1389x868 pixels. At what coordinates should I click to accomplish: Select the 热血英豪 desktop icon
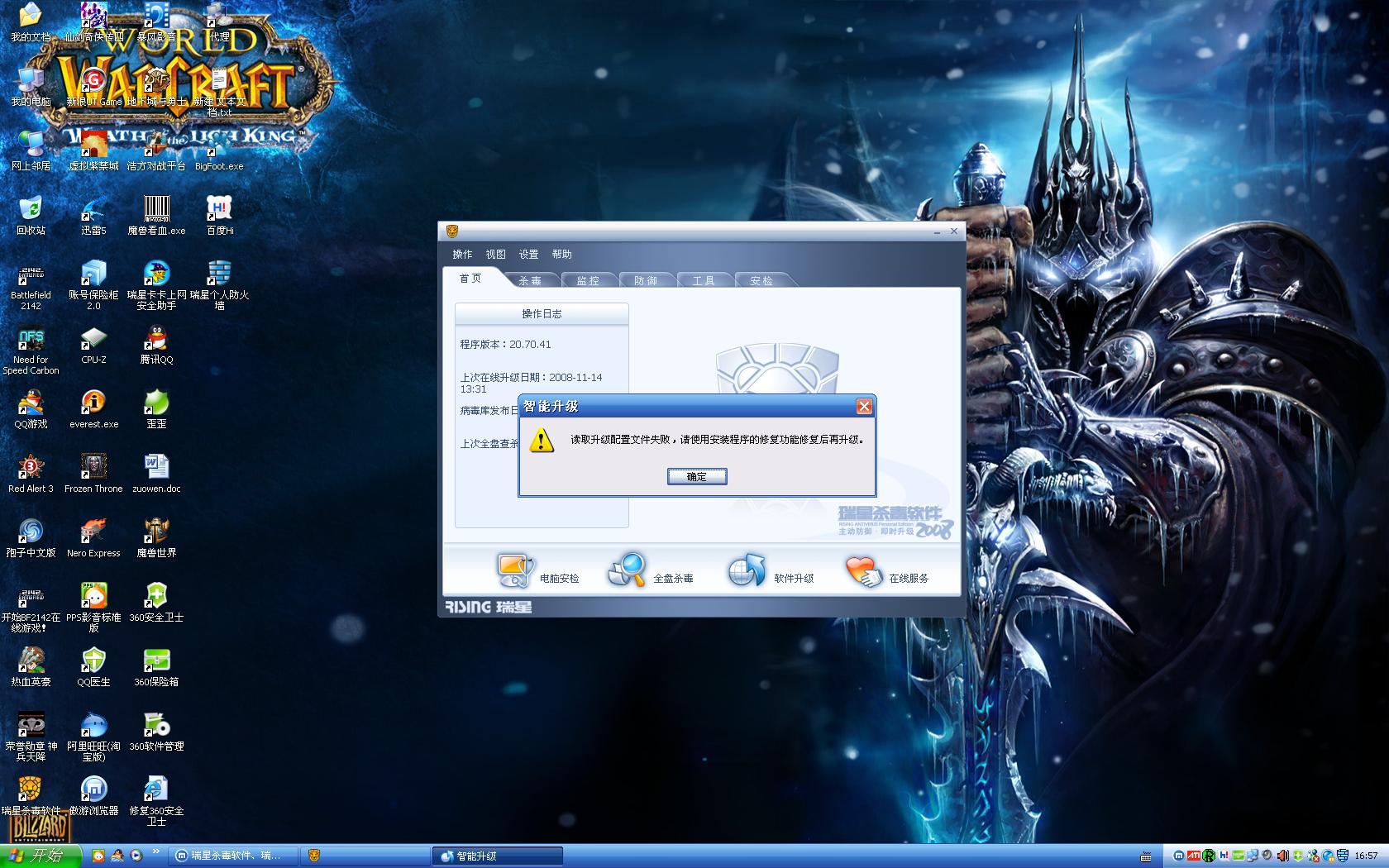(31, 667)
